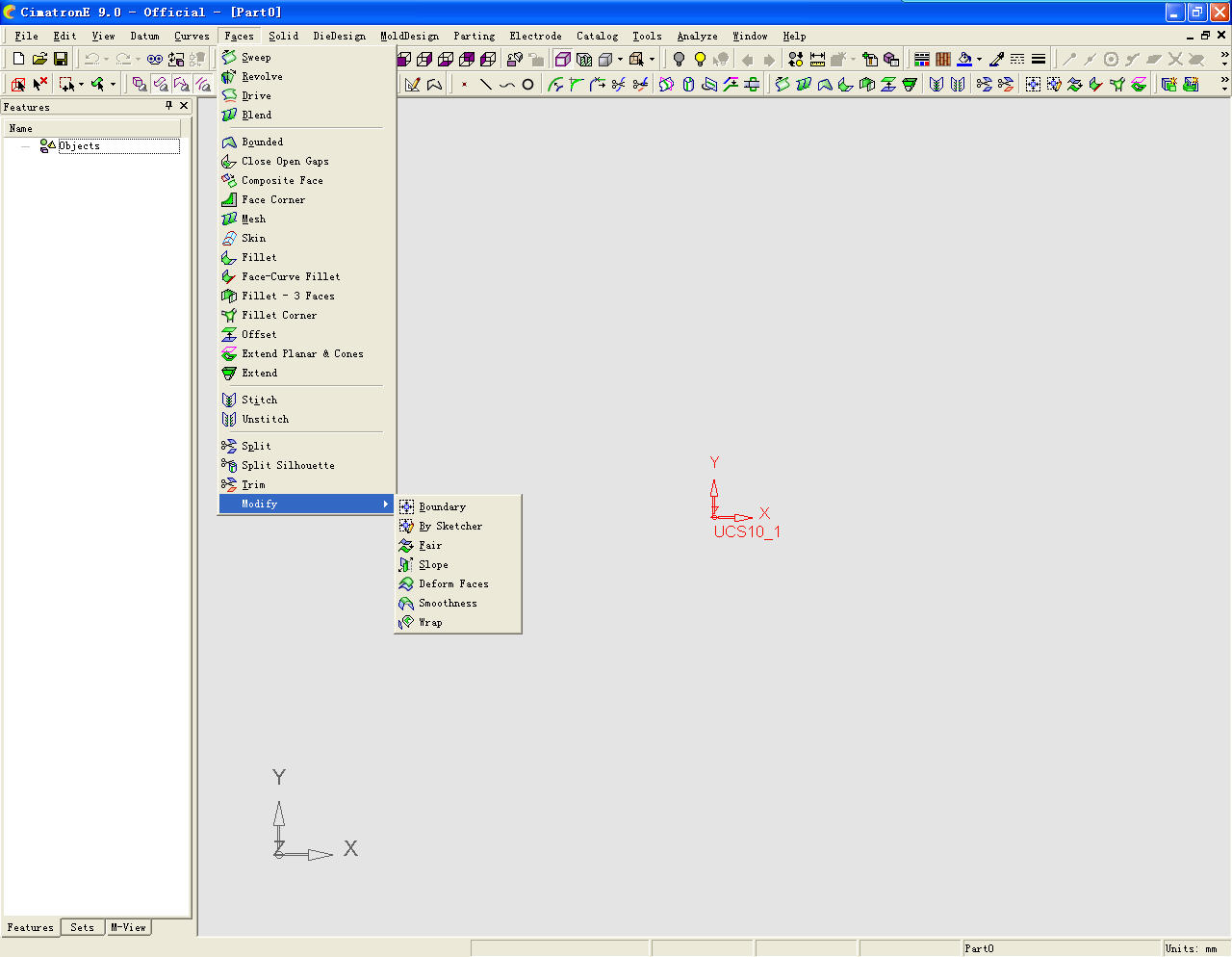Click the measure ruler icon in toolbar
Screen dimensions: 1232x957
pos(817,59)
